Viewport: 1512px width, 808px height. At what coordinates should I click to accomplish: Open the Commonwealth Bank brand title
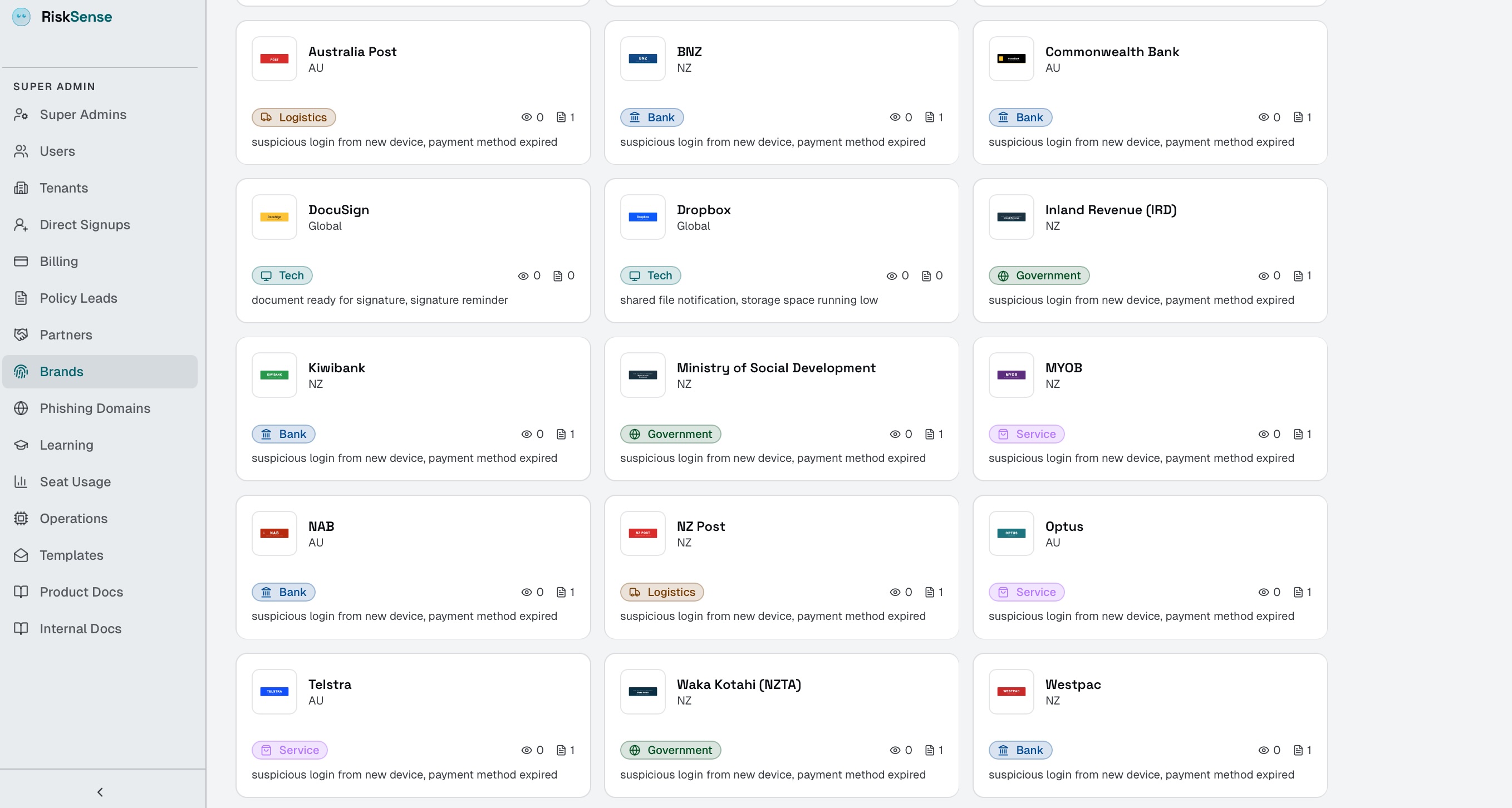1112,52
